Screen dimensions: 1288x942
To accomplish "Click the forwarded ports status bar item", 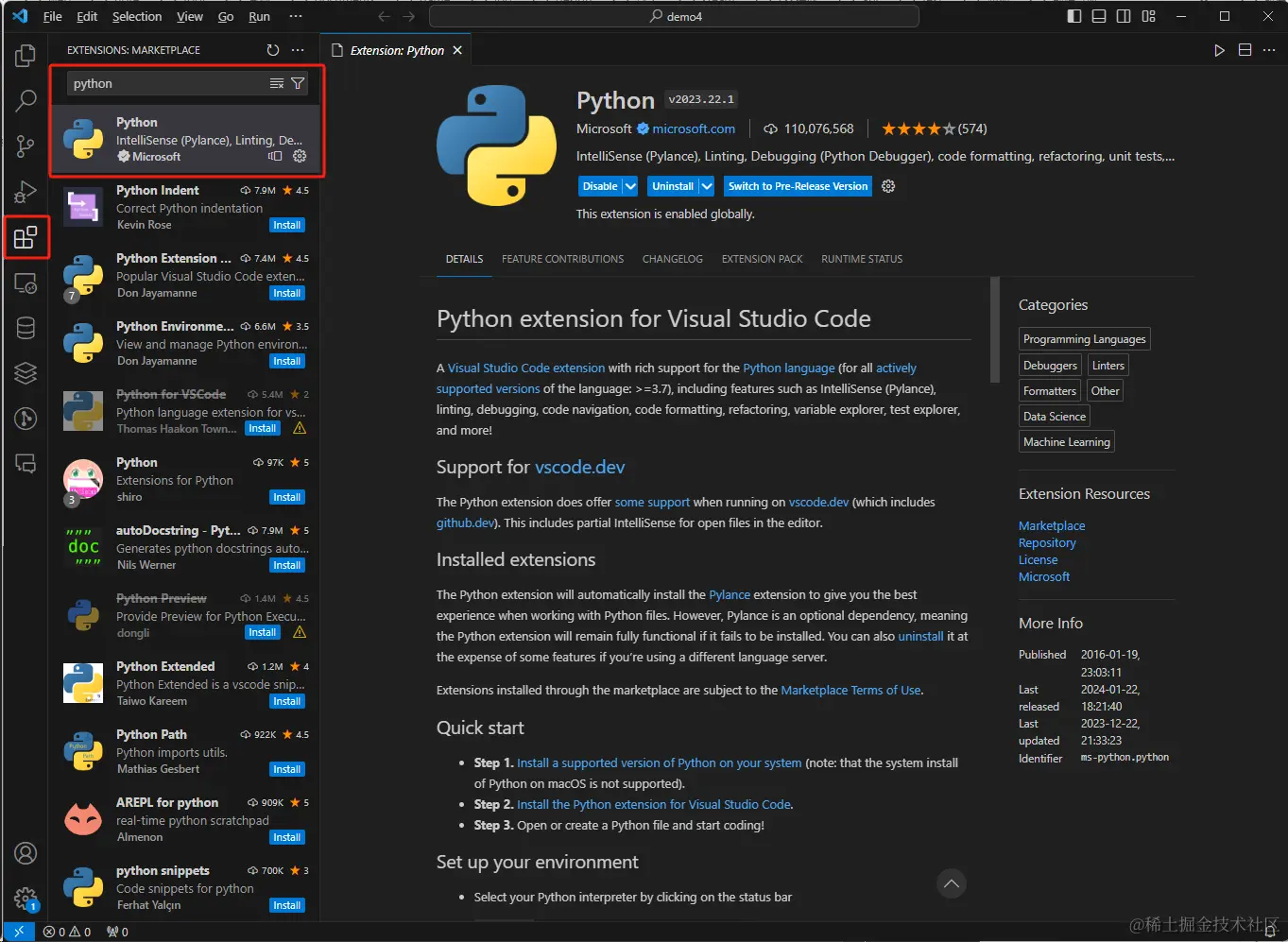I will [117, 932].
